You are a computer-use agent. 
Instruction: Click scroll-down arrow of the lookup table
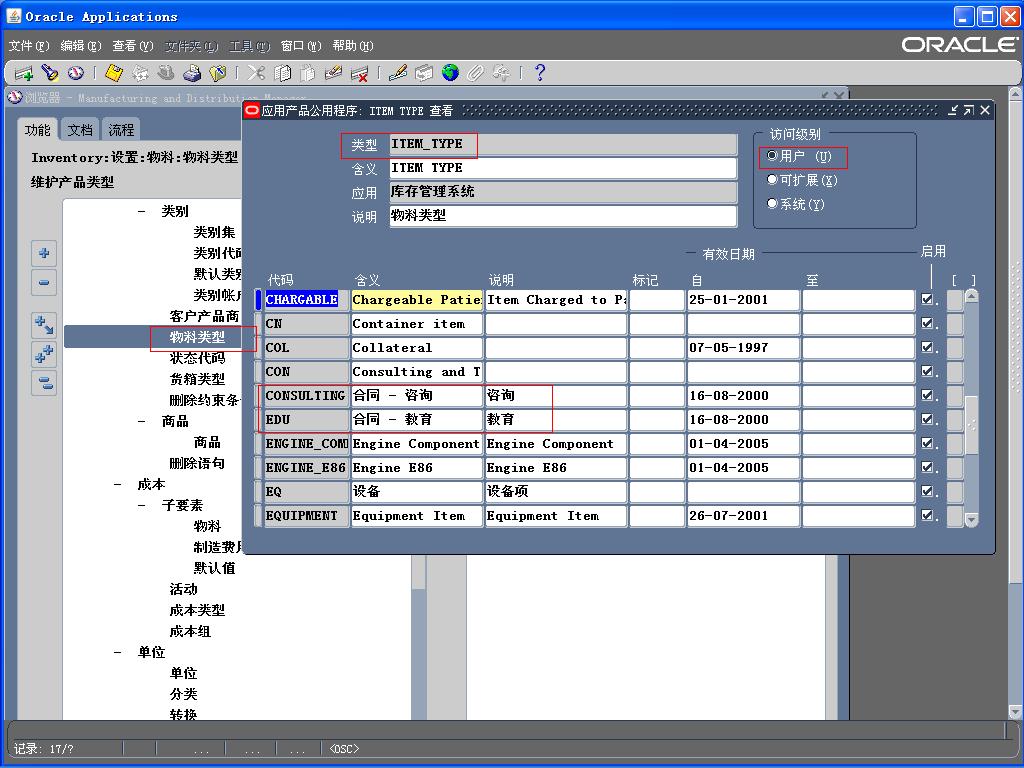[972, 520]
